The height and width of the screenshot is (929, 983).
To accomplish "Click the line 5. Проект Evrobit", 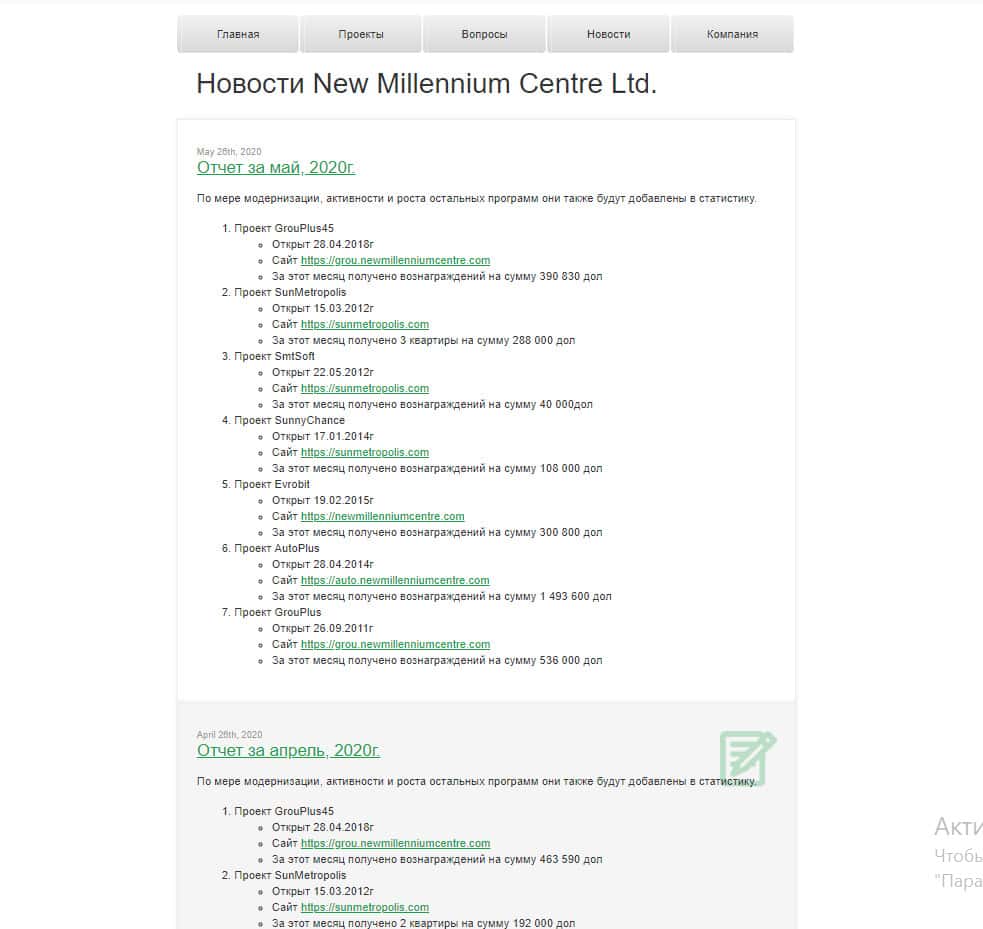I will click(x=265, y=484).
